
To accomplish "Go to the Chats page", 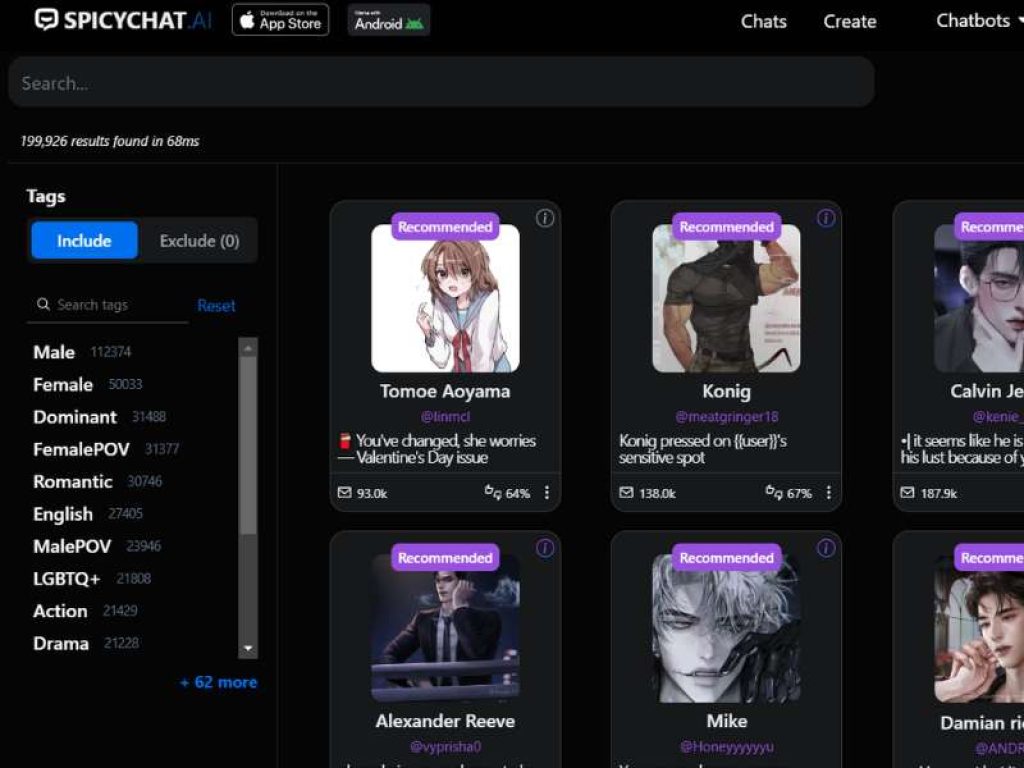I will (763, 21).
